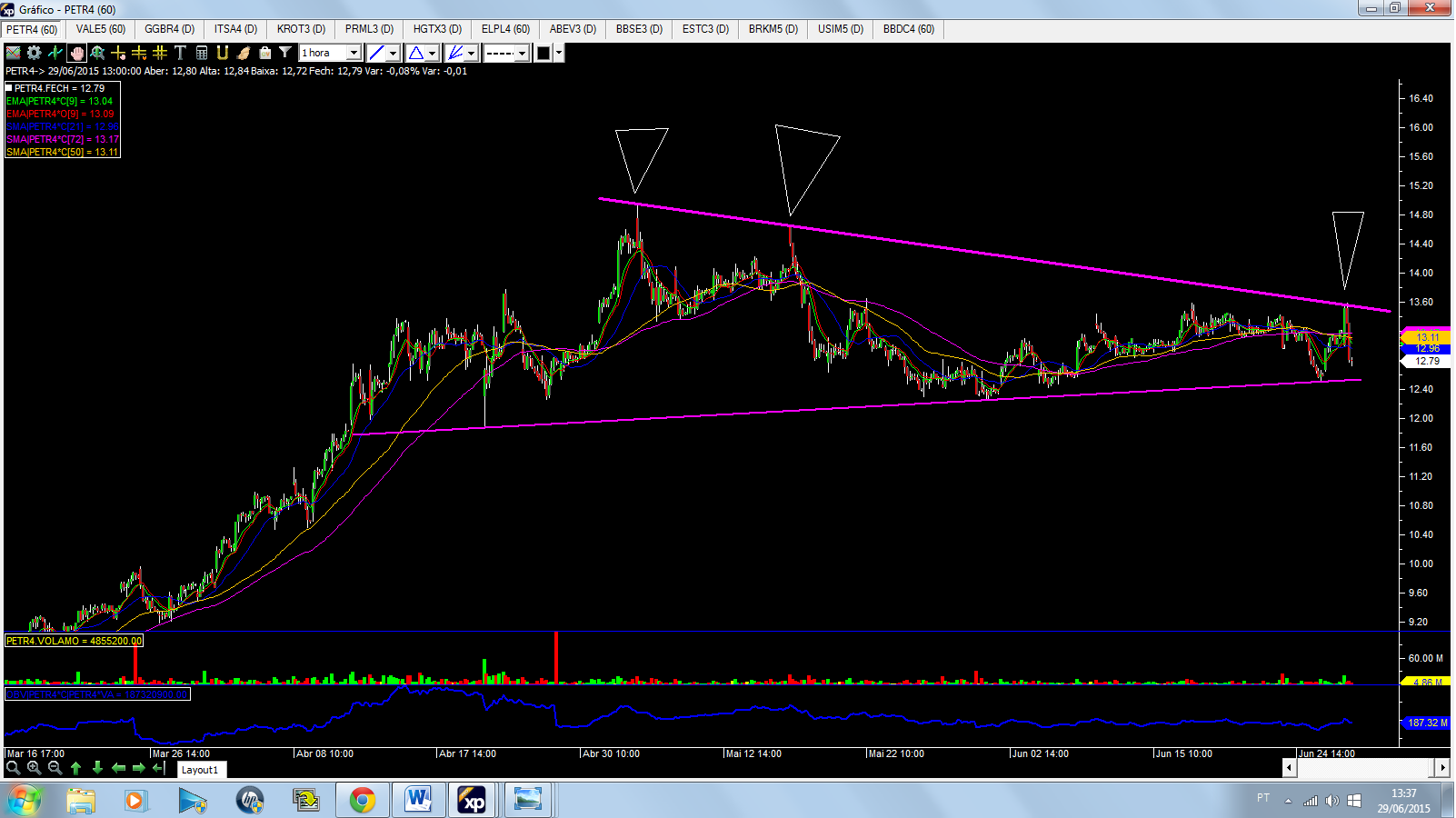Click the green indicator study icon
This screenshot has width=1456, height=818.
point(55,53)
